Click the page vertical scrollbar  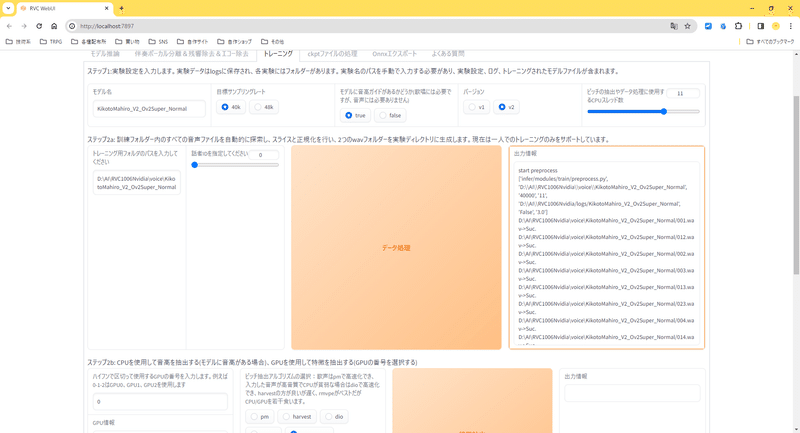point(796,186)
